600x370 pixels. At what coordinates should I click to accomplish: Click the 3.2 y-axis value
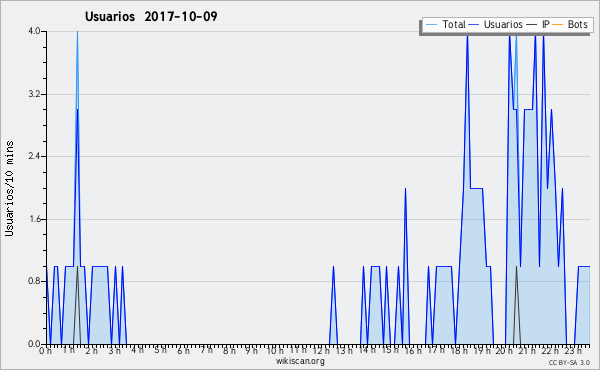click(x=34, y=94)
